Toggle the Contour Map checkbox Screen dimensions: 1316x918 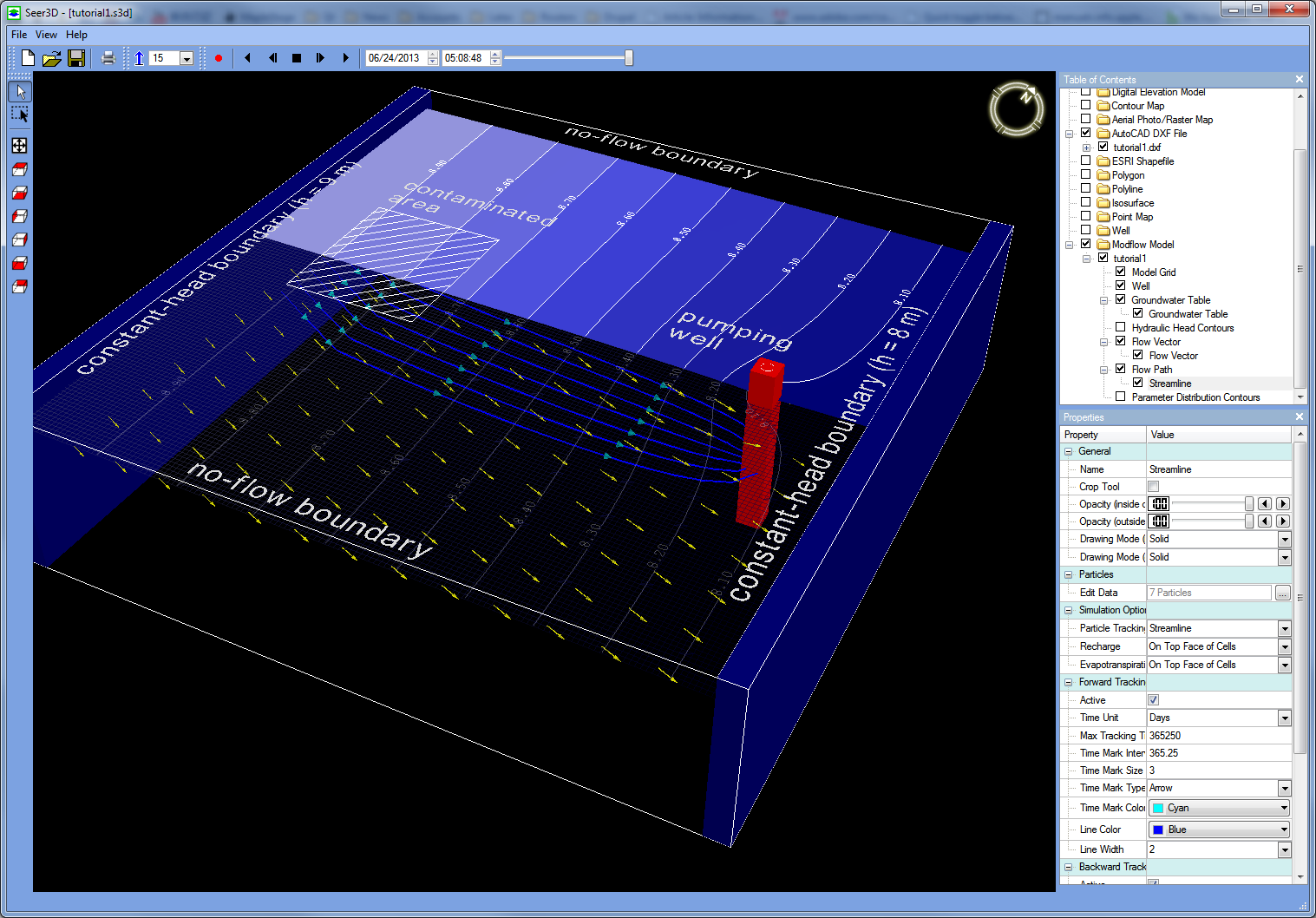pos(1085,105)
